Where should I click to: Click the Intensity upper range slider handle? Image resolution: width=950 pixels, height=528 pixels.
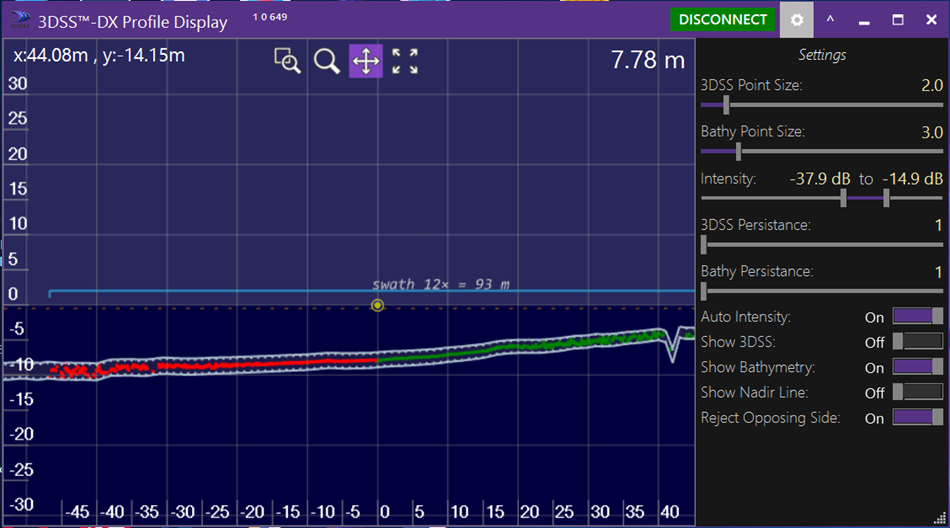pyautogui.click(x=886, y=198)
